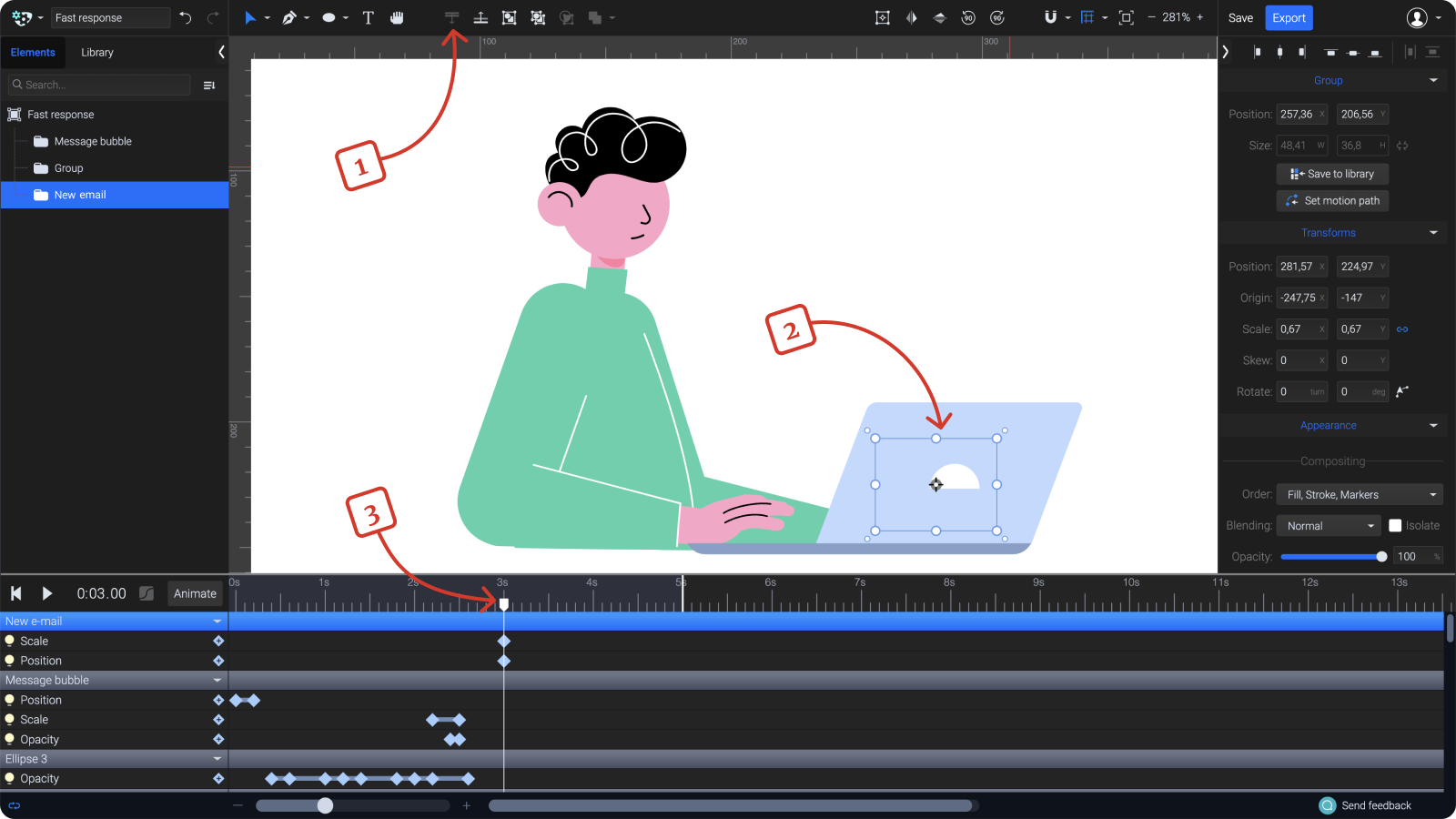The image size is (1456, 819).
Task: Rotate the selection 90 degrees counterclockwise
Action: click(968, 17)
